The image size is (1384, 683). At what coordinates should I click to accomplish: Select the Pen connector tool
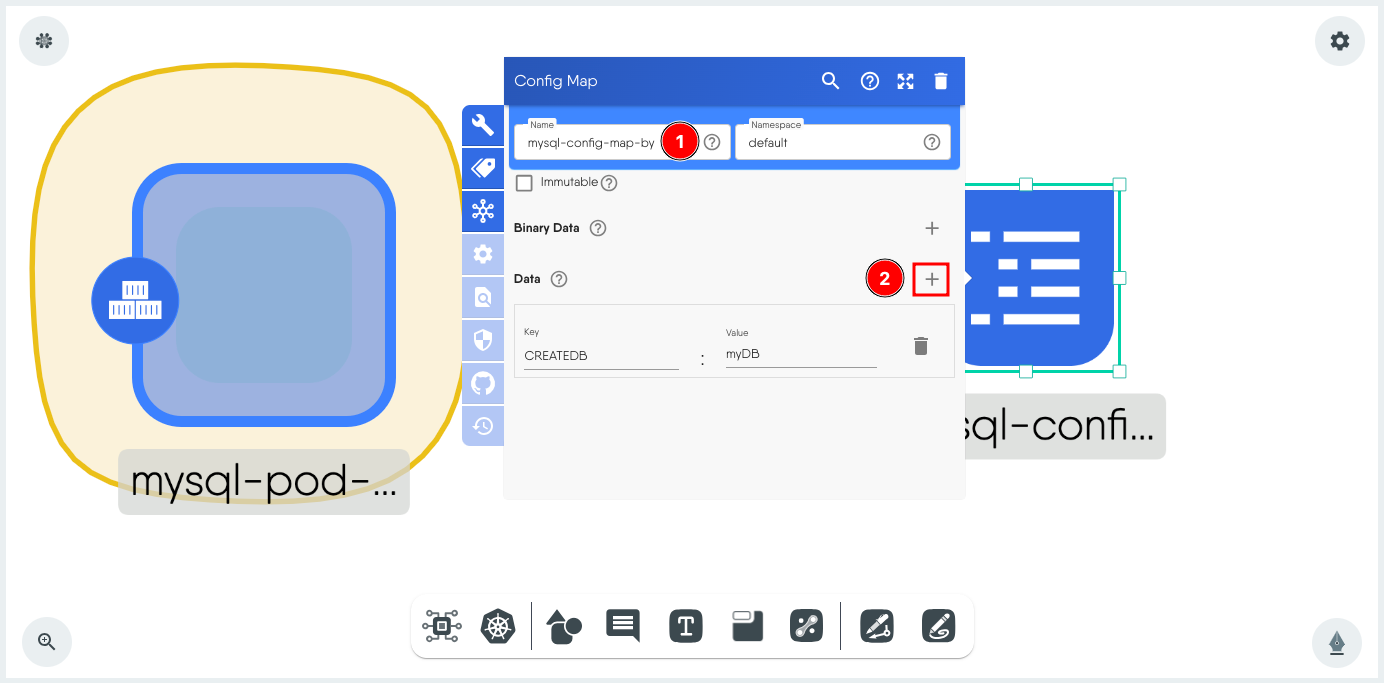click(876, 626)
